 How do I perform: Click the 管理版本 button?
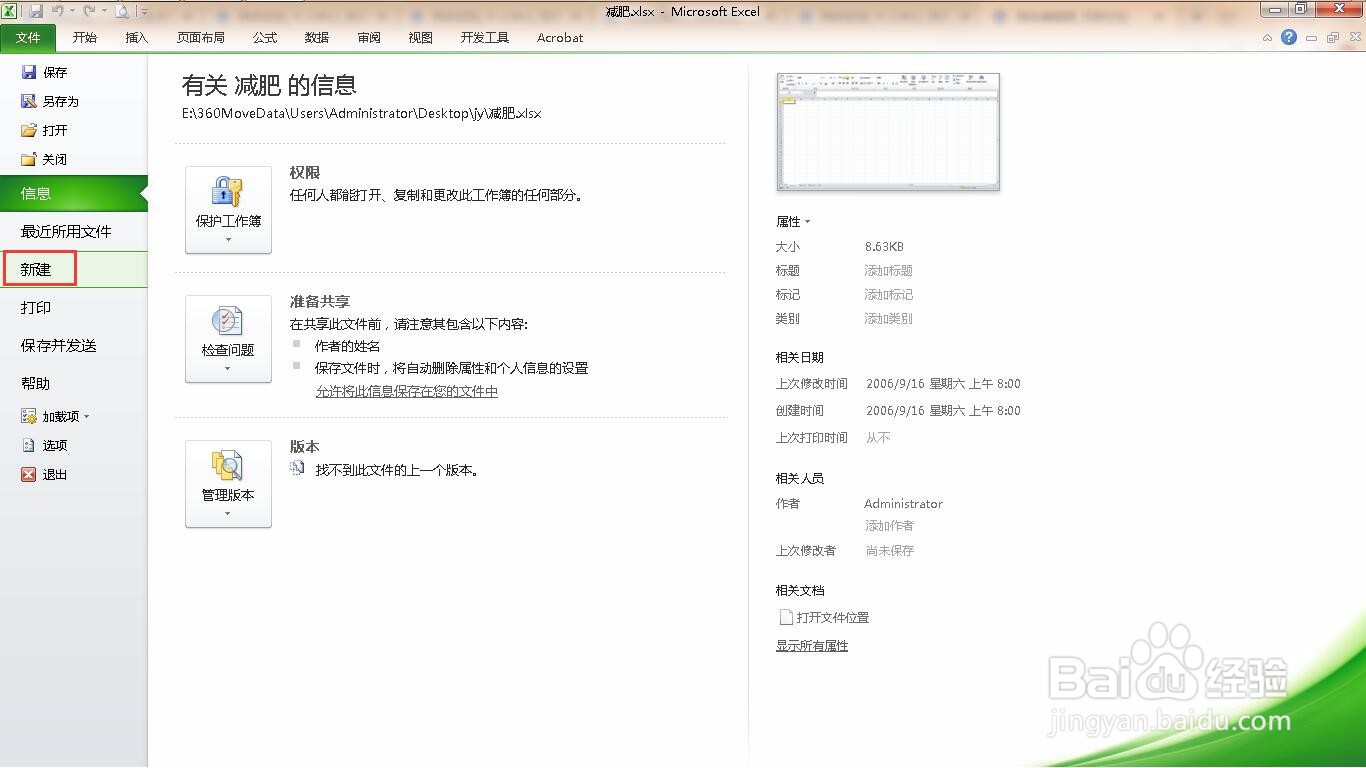[228, 484]
